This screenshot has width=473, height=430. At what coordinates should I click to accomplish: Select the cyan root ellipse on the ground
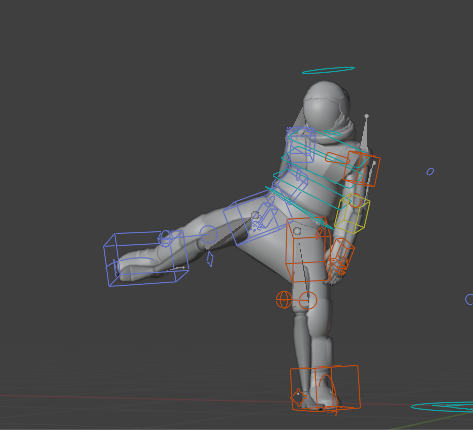[442, 407]
